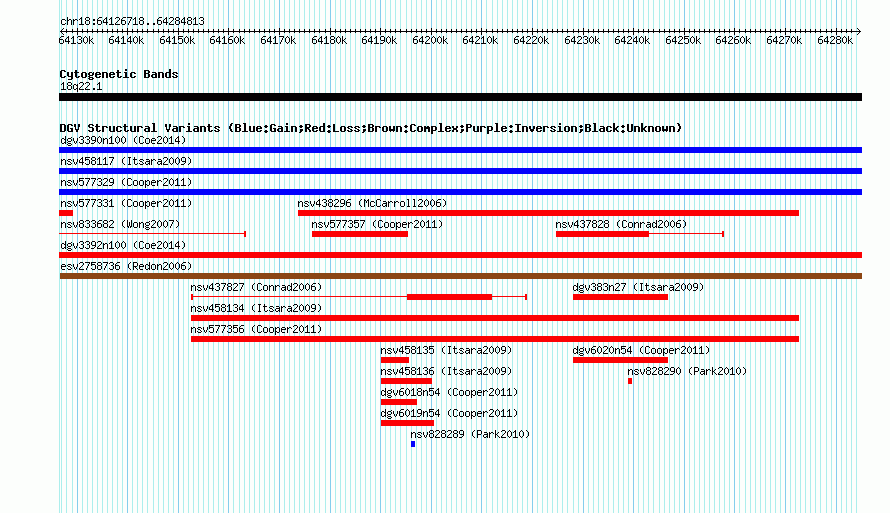The height and width of the screenshot is (513, 890).
Task: Click the 64160k ruler position
Action: (x=227, y=40)
